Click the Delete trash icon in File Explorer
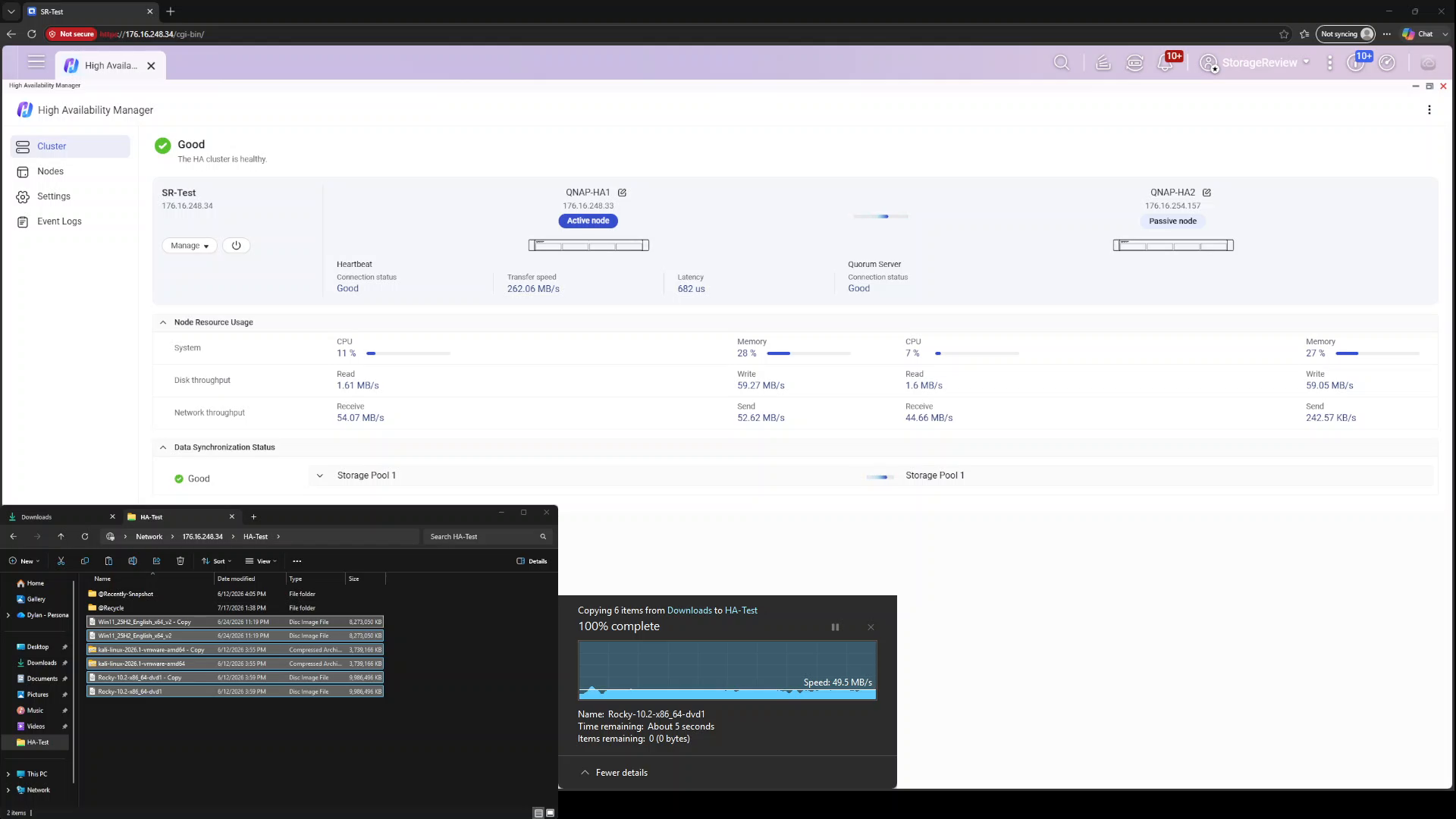 click(180, 561)
